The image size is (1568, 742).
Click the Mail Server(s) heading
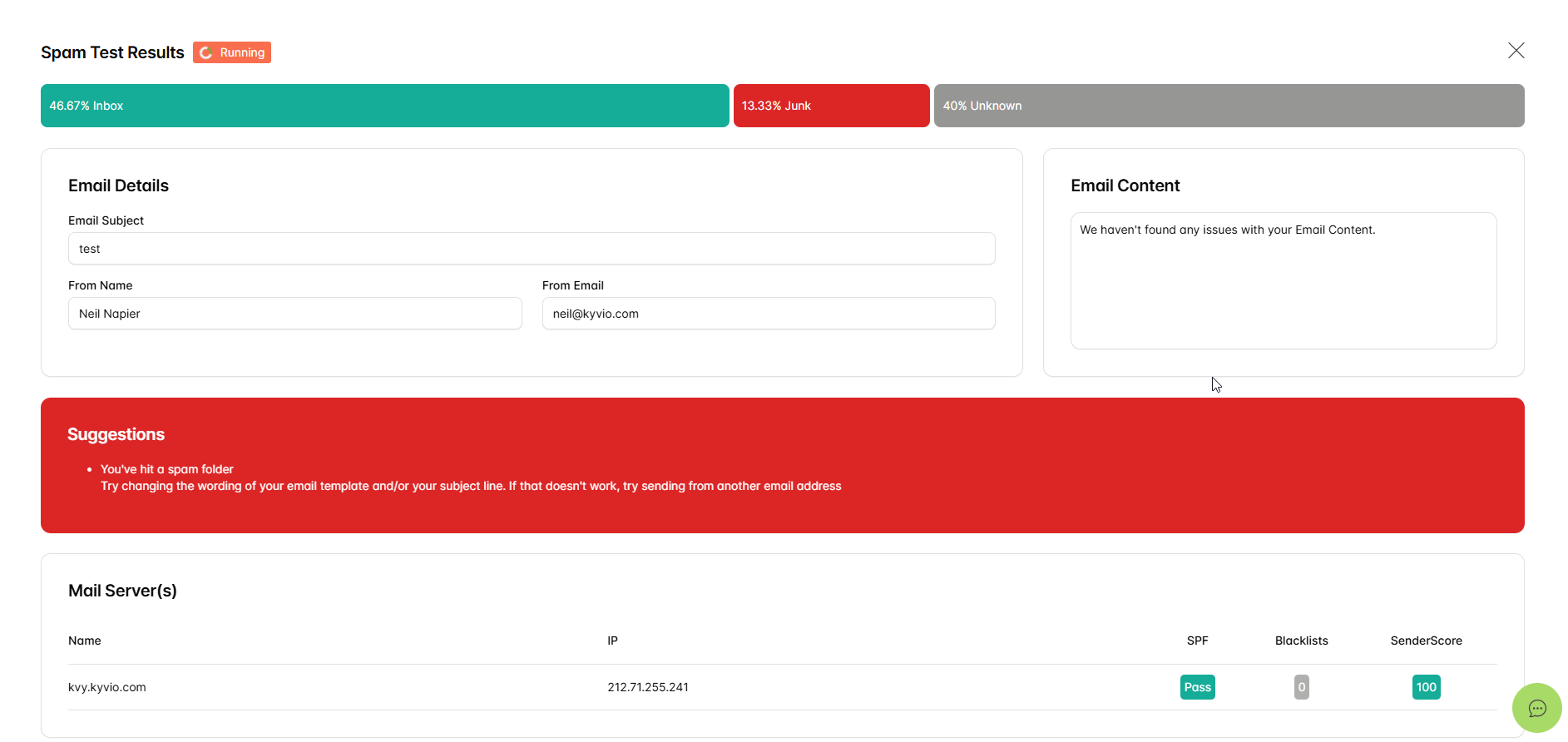tap(122, 591)
